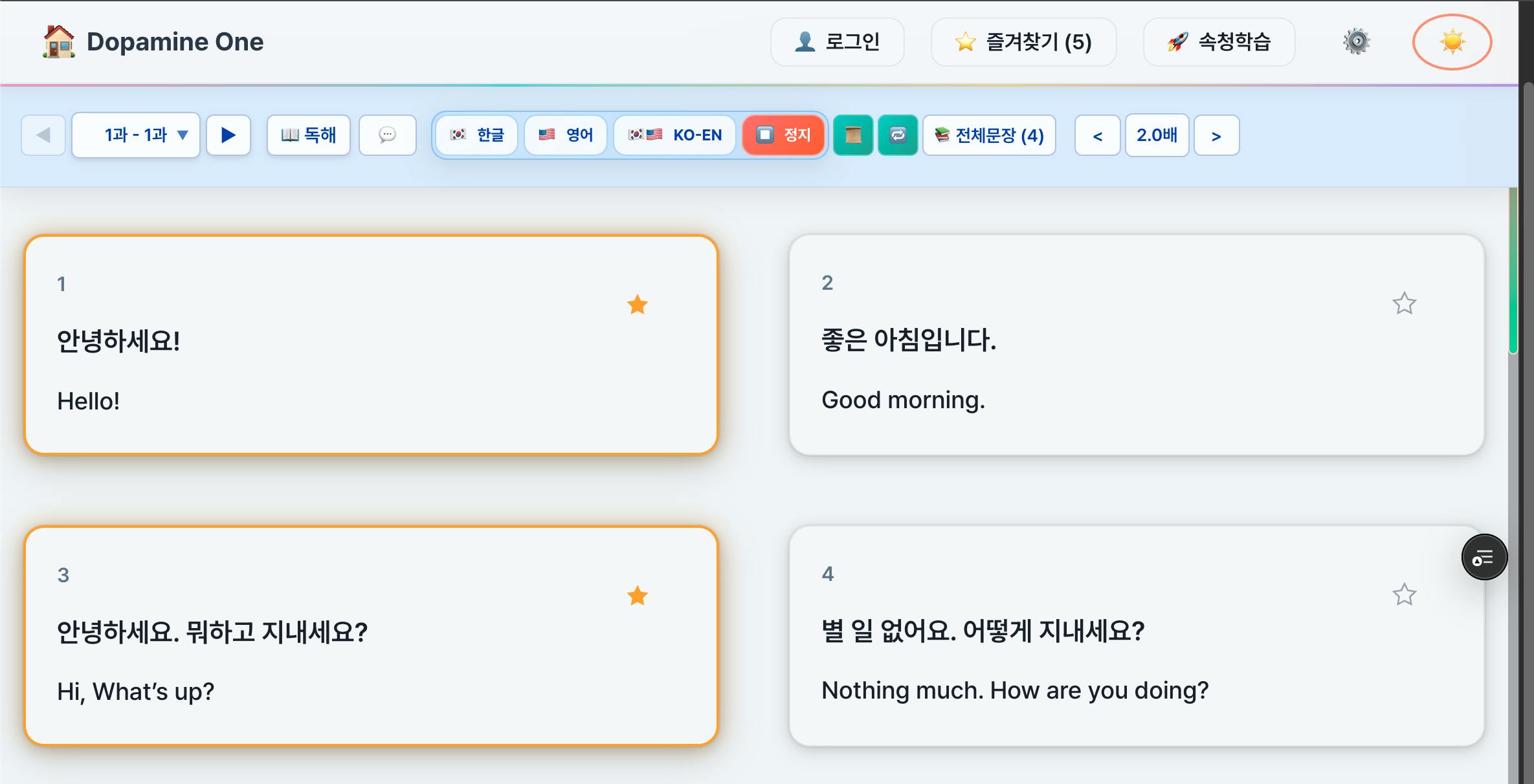Stop playback with 정지 button

tap(783, 135)
